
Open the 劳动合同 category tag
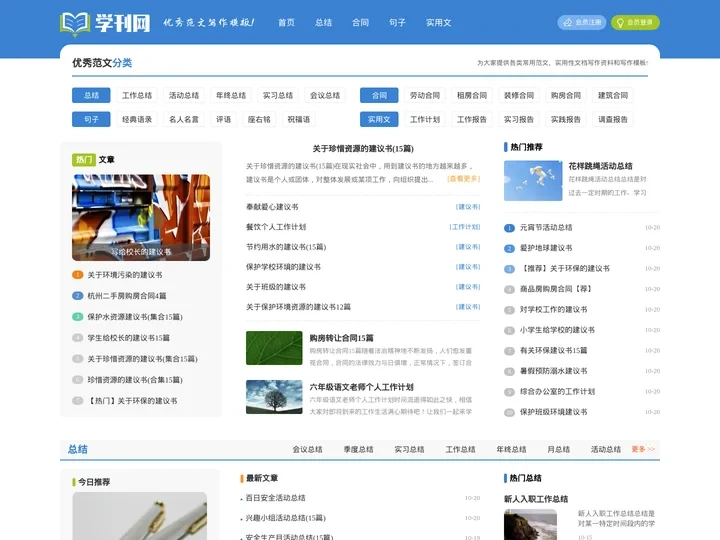pos(425,95)
